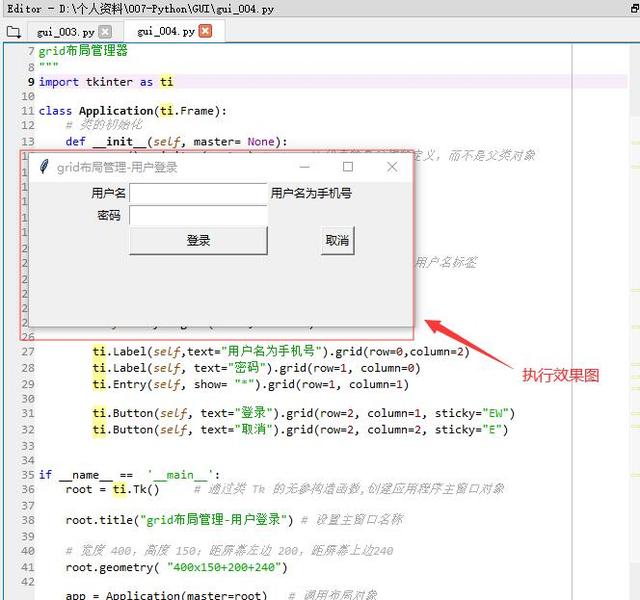Click the root.geometry("400x150+200+240") line

pyautogui.click(x=176, y=567)
